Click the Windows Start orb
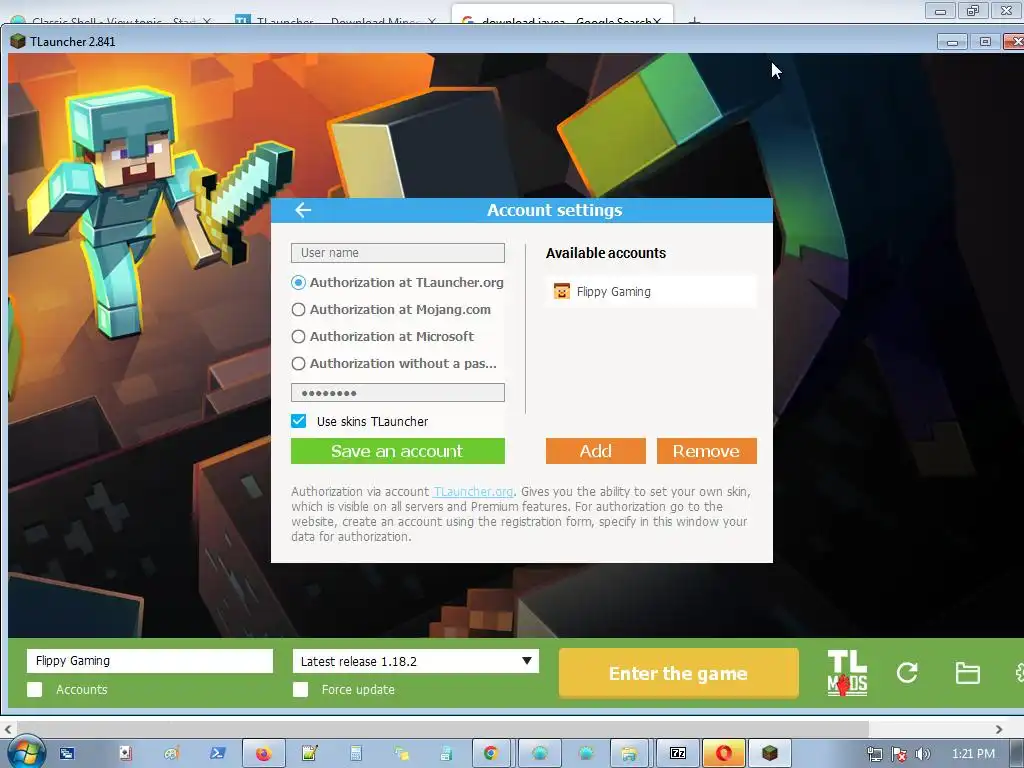This screenshot has width=1024, height=768. (x=25, y=753)
